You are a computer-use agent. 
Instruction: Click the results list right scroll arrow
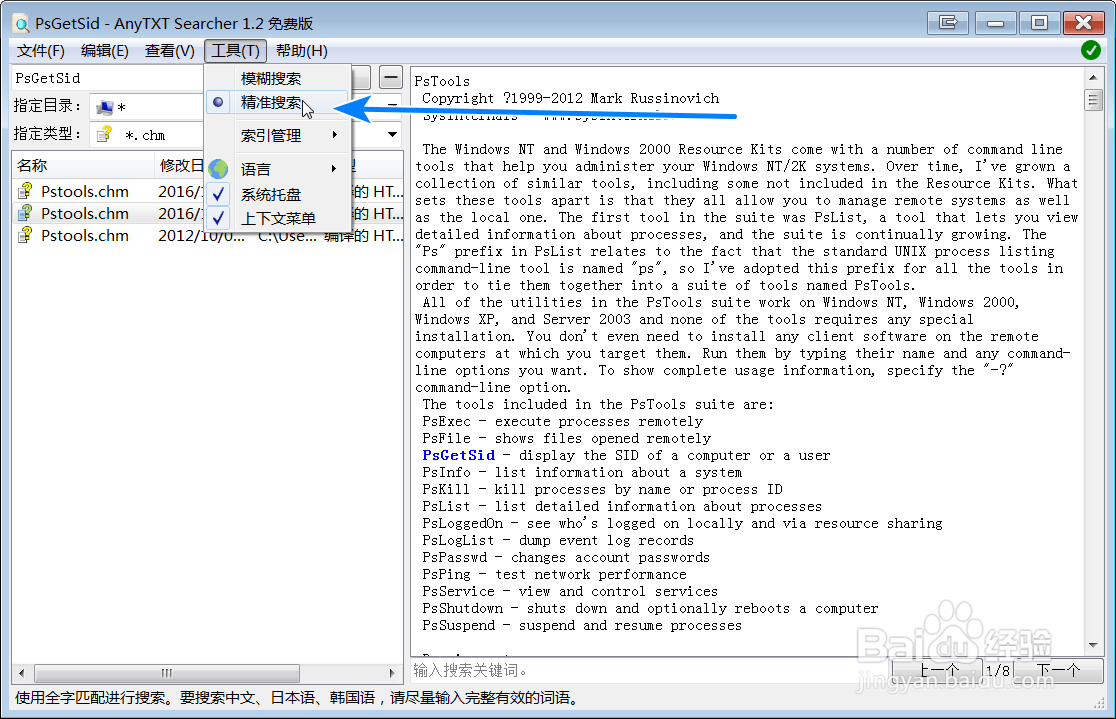(392, 673)
